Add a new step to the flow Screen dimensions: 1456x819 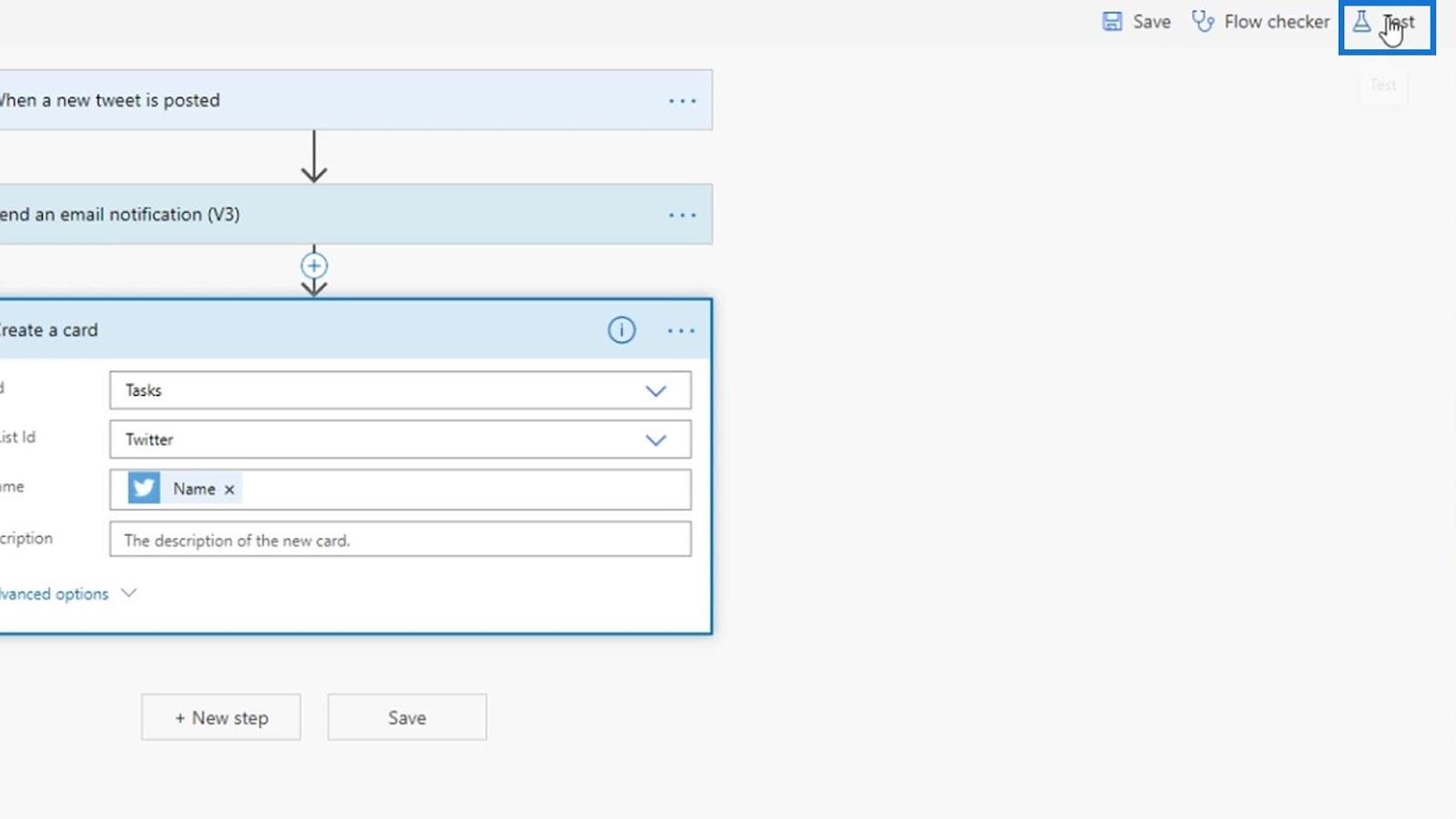point(221,717)
